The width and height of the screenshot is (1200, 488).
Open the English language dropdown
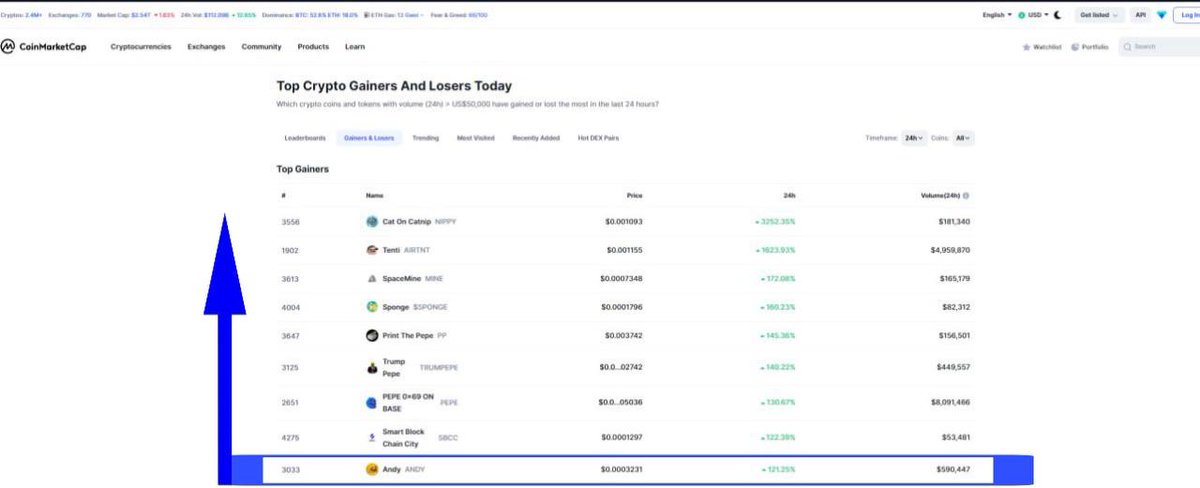(x=997, y=16)
